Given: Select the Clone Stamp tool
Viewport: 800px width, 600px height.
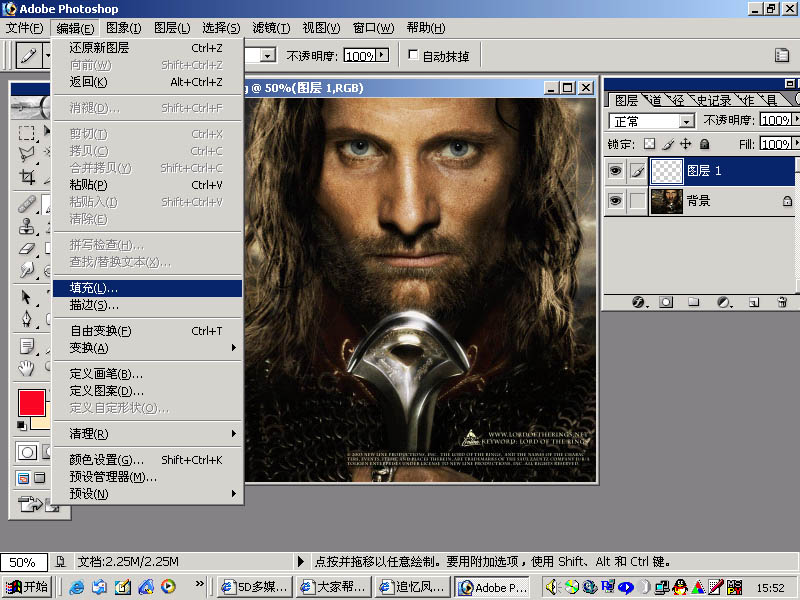Looking at the screenshot, I should point(27,226).
